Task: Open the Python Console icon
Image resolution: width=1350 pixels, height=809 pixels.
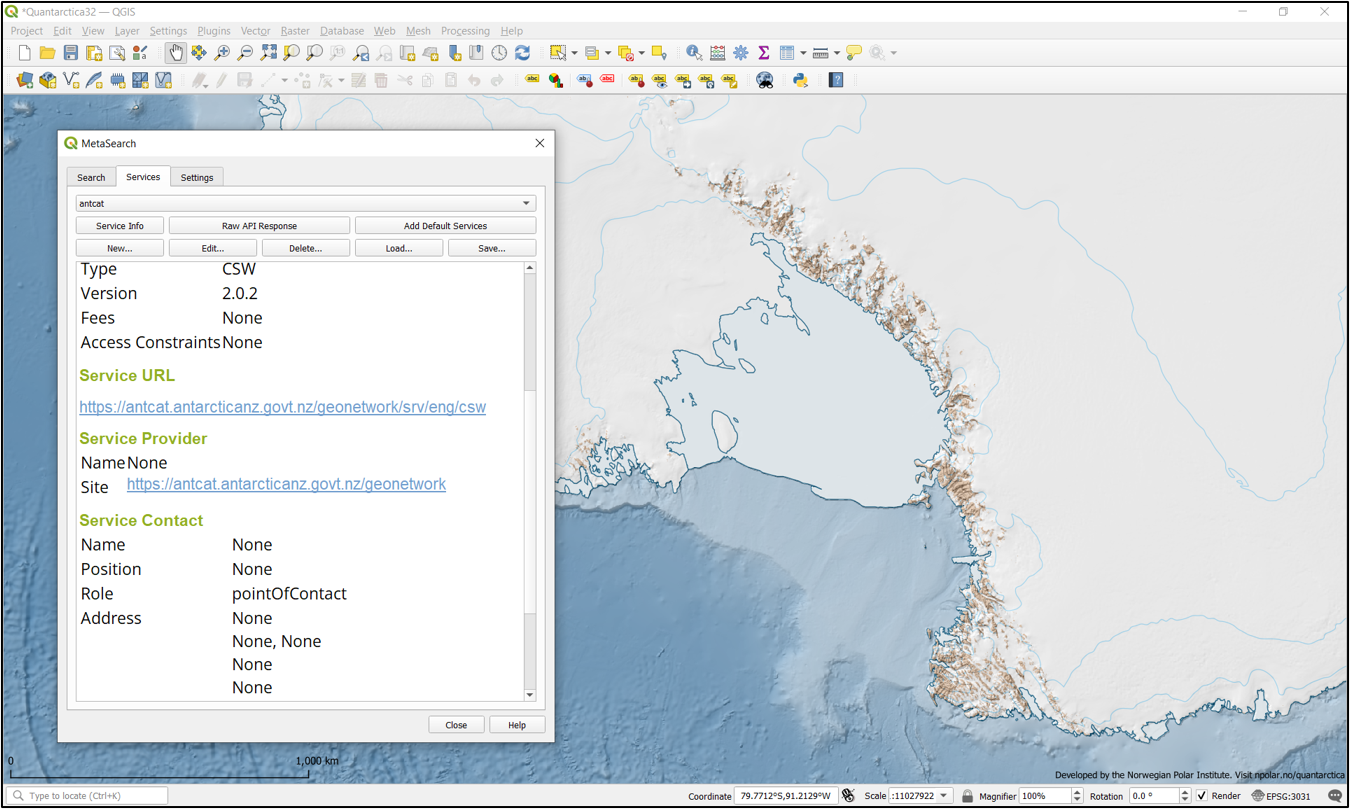Action: 800,80
